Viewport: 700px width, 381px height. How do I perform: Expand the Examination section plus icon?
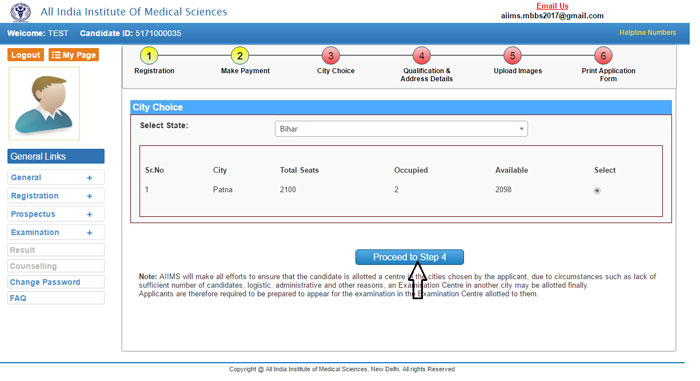tap(89, 233)
